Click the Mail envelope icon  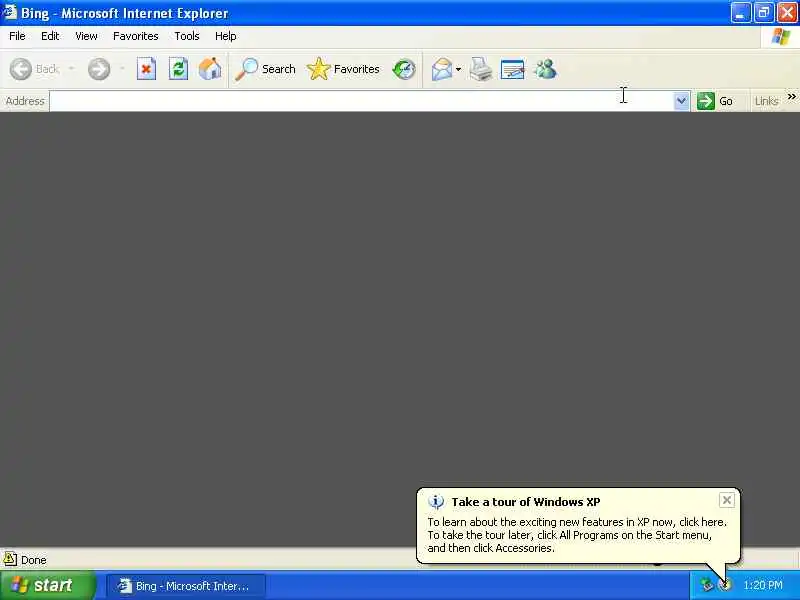(x=442, y=69)
